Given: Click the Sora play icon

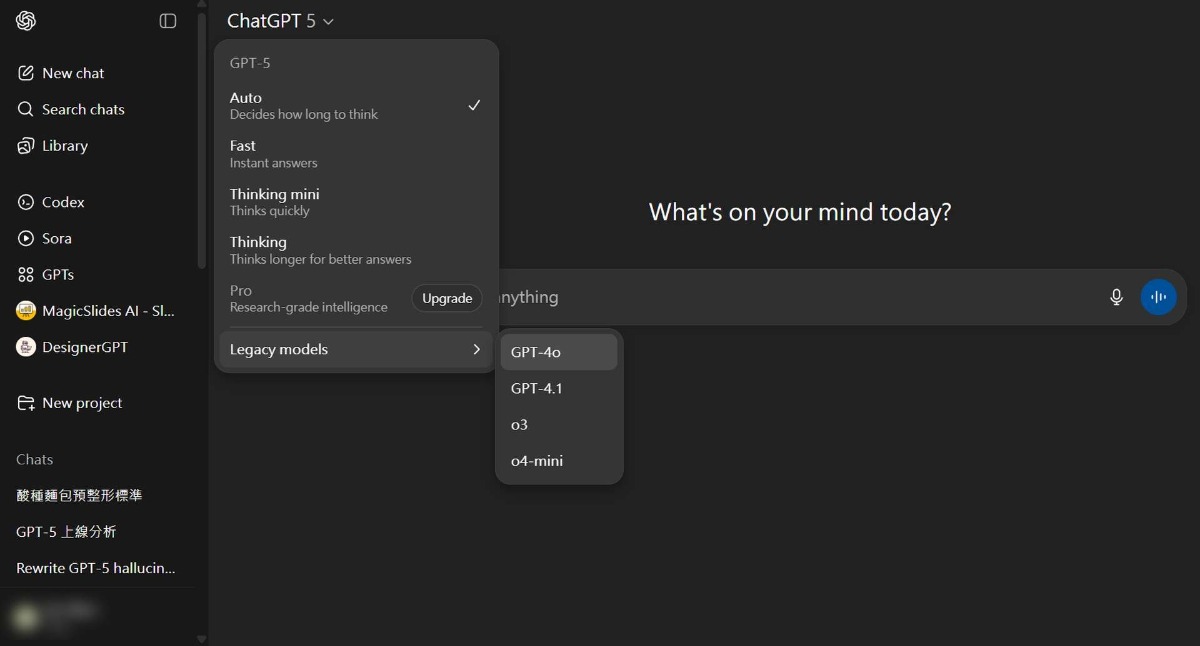Looking at the screenshot, I should click(26, 238).
